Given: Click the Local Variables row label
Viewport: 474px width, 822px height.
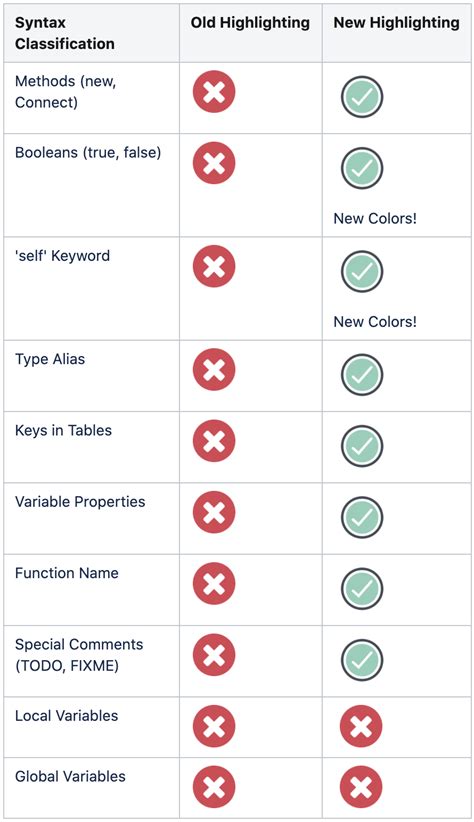Looking at the screenshot, I should (x=67, y=716).
